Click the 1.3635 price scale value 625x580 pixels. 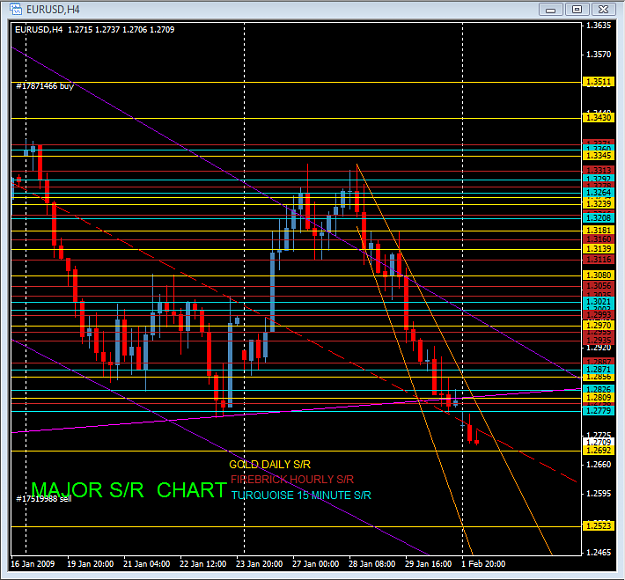(x=598, y=26)
